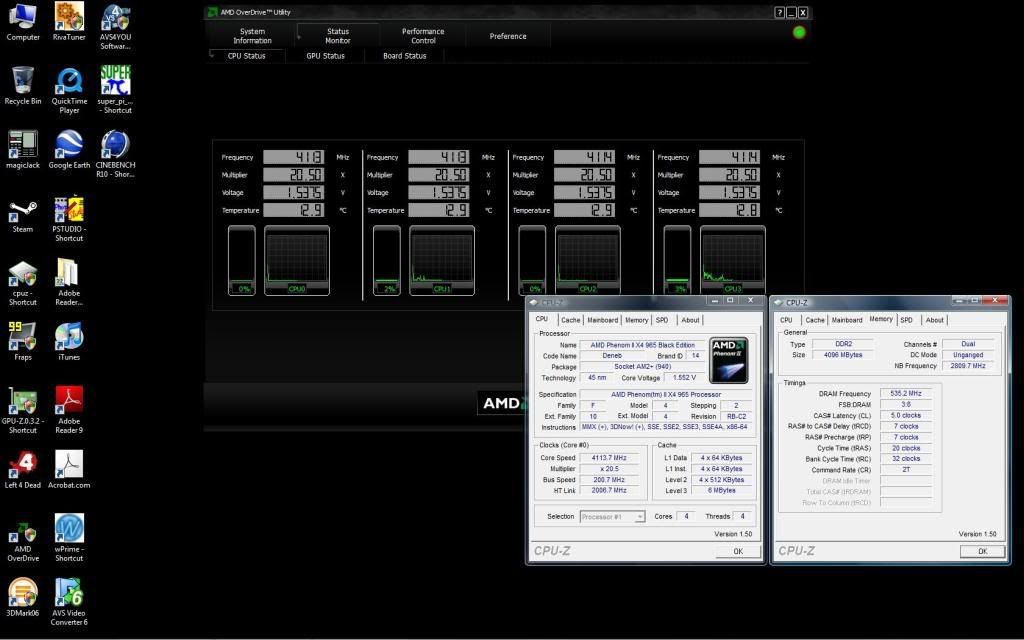Launch Fraps from the desktop

coord(23,342)
